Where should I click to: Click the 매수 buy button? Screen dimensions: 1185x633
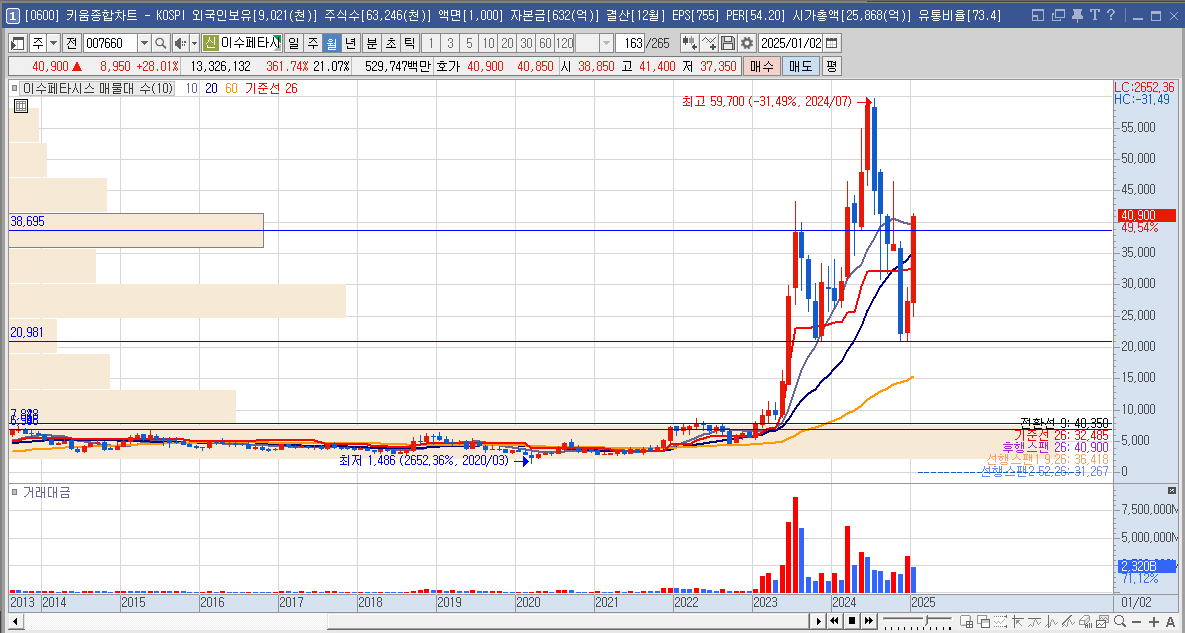click(761, 66)
